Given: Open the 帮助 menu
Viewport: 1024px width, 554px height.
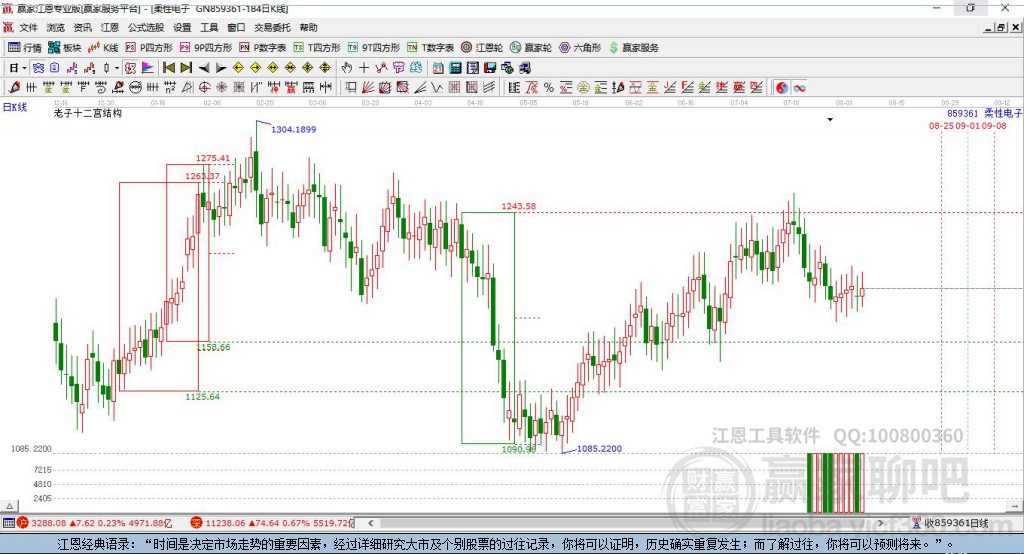Looking at the screenshot, I should pyautogui.click(x=308, y=27).
